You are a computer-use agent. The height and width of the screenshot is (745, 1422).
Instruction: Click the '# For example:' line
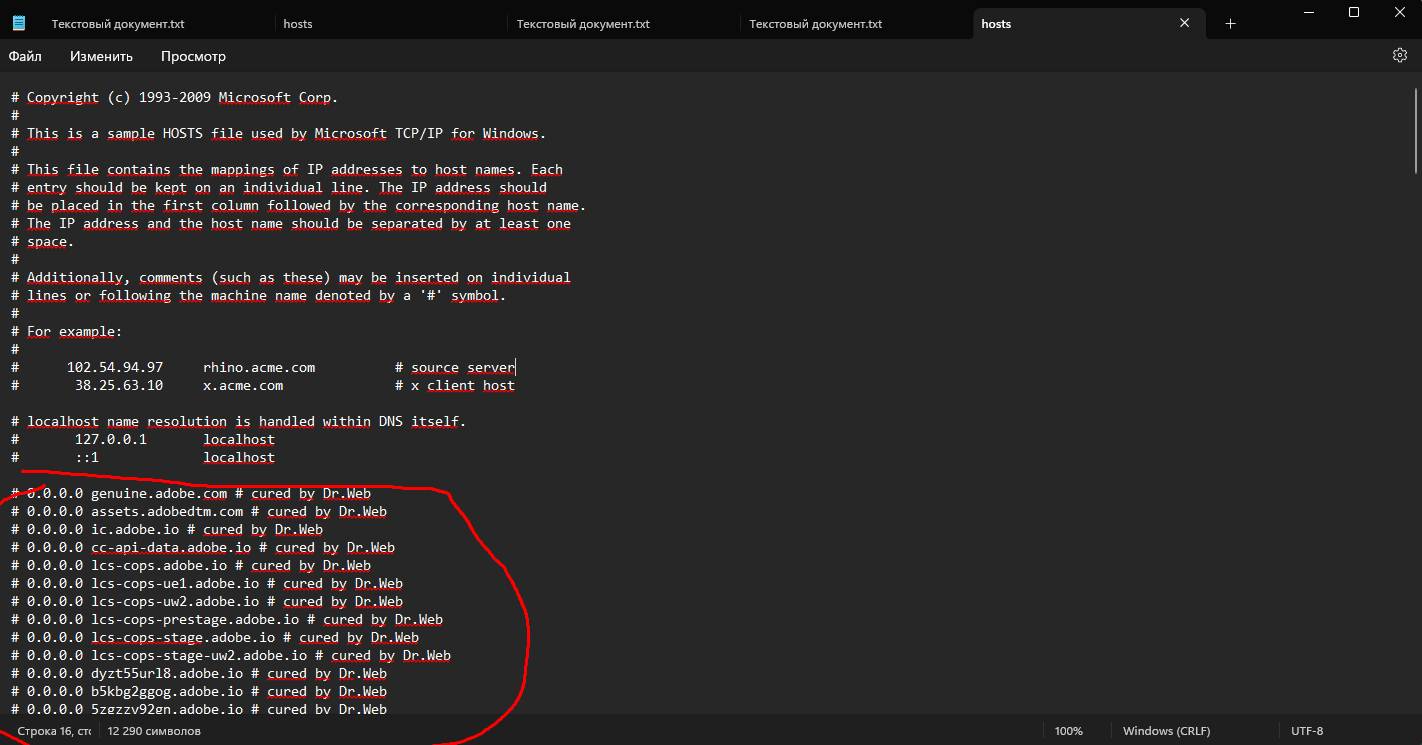tap(66, 331)
